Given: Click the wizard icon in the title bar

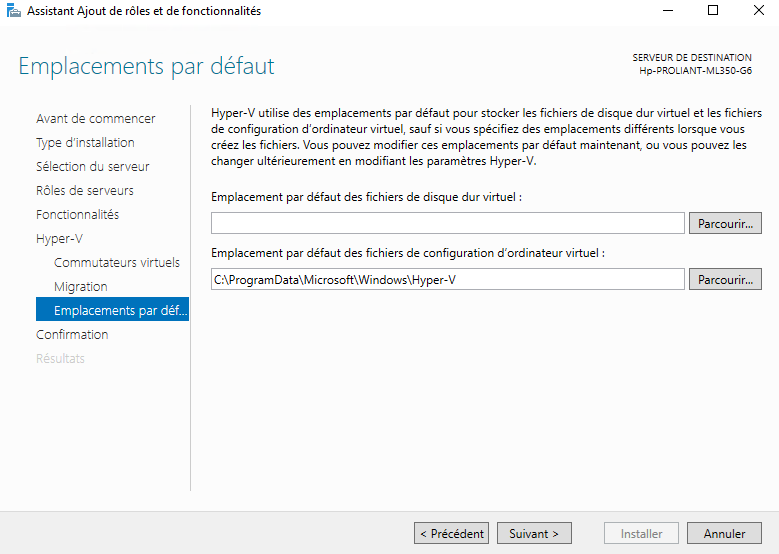Looking at the screenshot, I should point(13,11).
